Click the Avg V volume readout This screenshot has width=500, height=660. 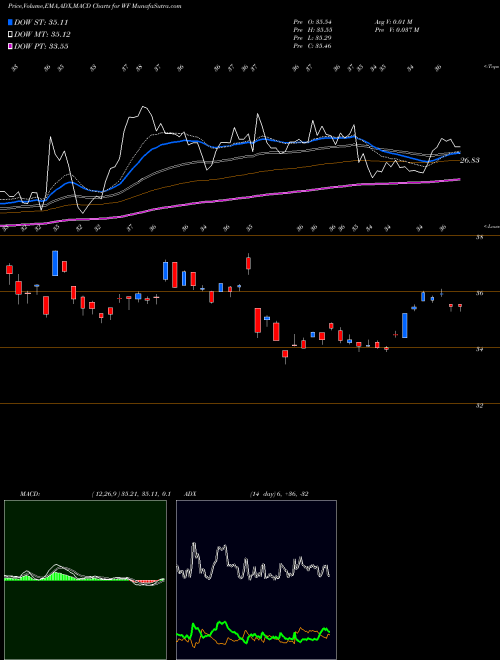click(394, 22)
